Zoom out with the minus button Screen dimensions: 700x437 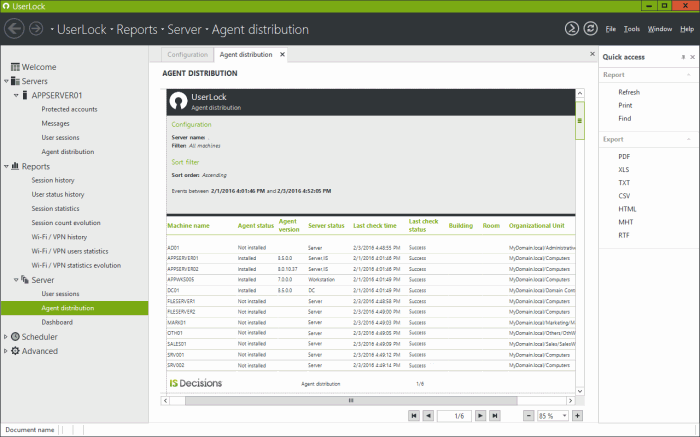(x=529, y=416)
